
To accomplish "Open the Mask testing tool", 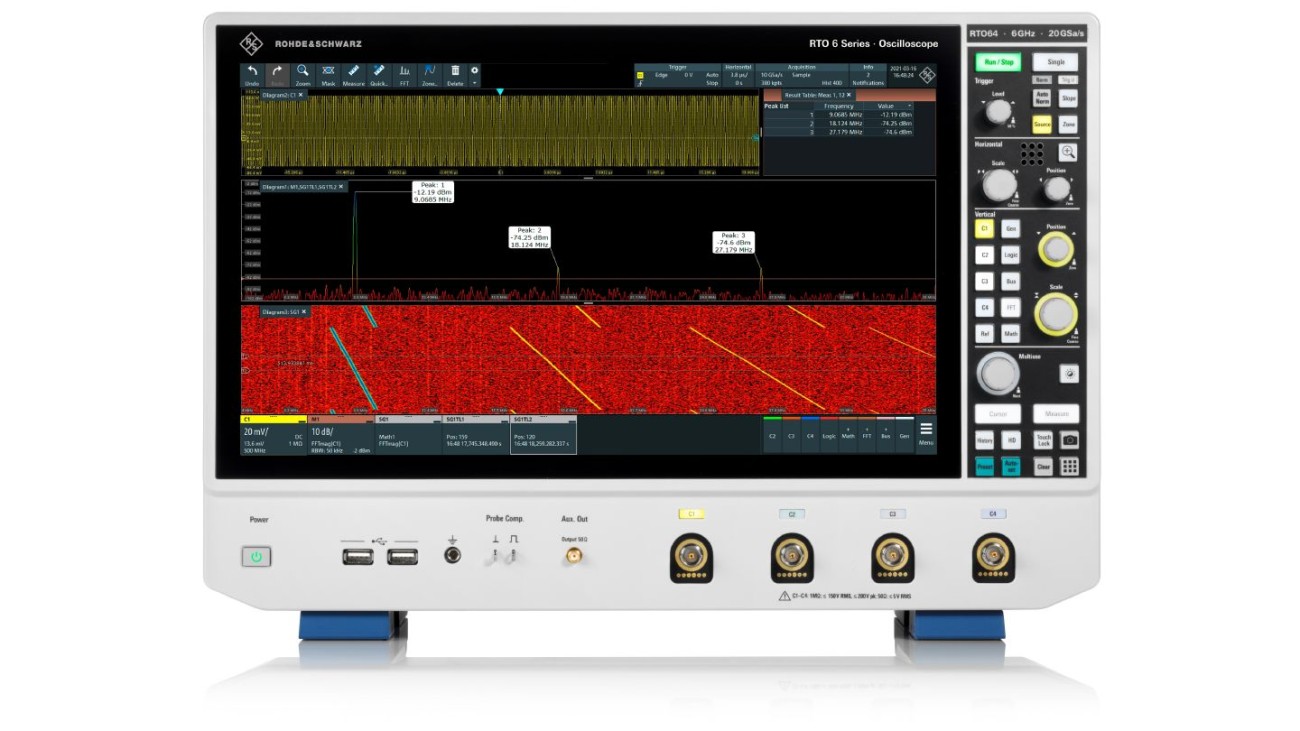I will pos(328,70).
